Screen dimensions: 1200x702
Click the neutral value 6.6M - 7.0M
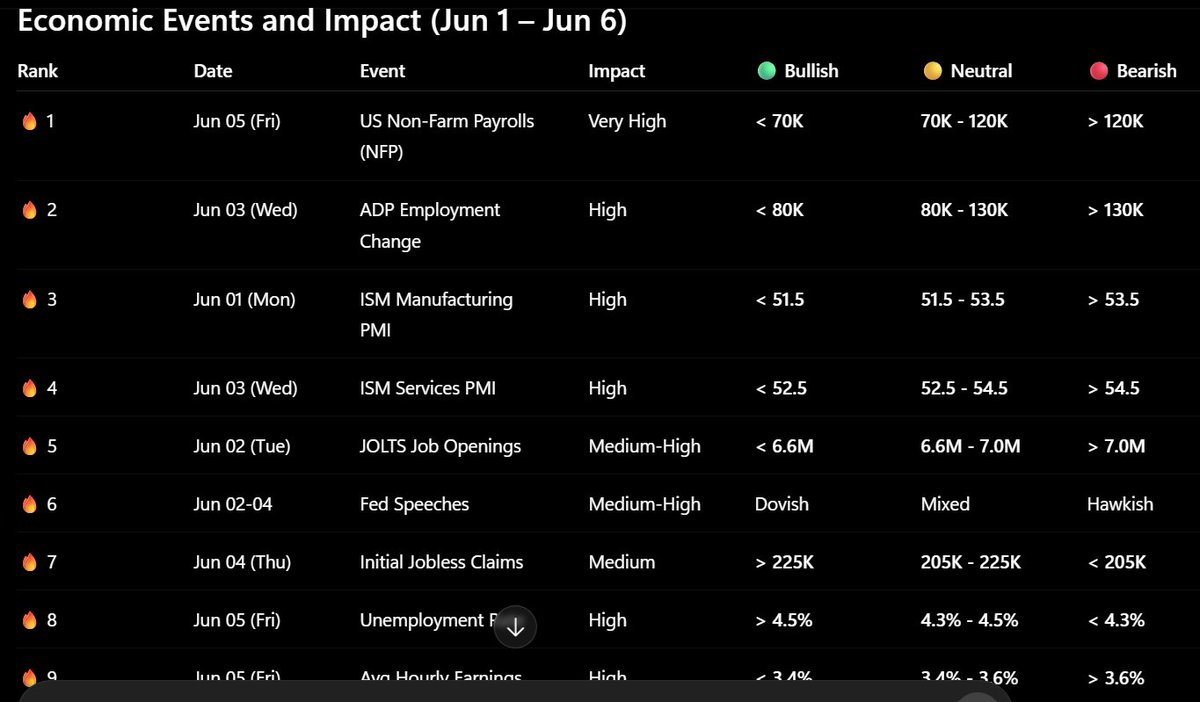click(970, 446)
